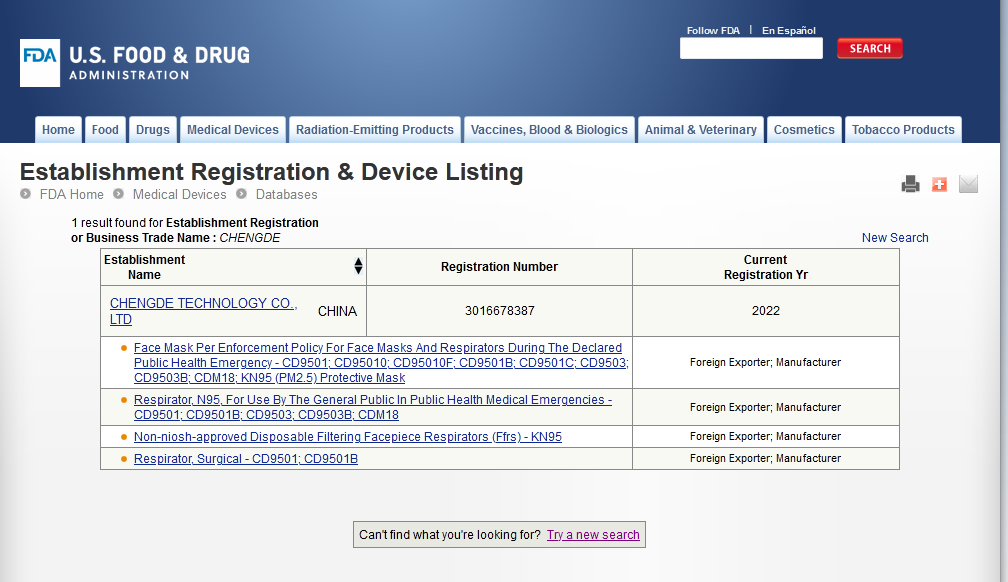Open the Cosmetics tab
This screenshot has height=582, width=1008.
804,129
